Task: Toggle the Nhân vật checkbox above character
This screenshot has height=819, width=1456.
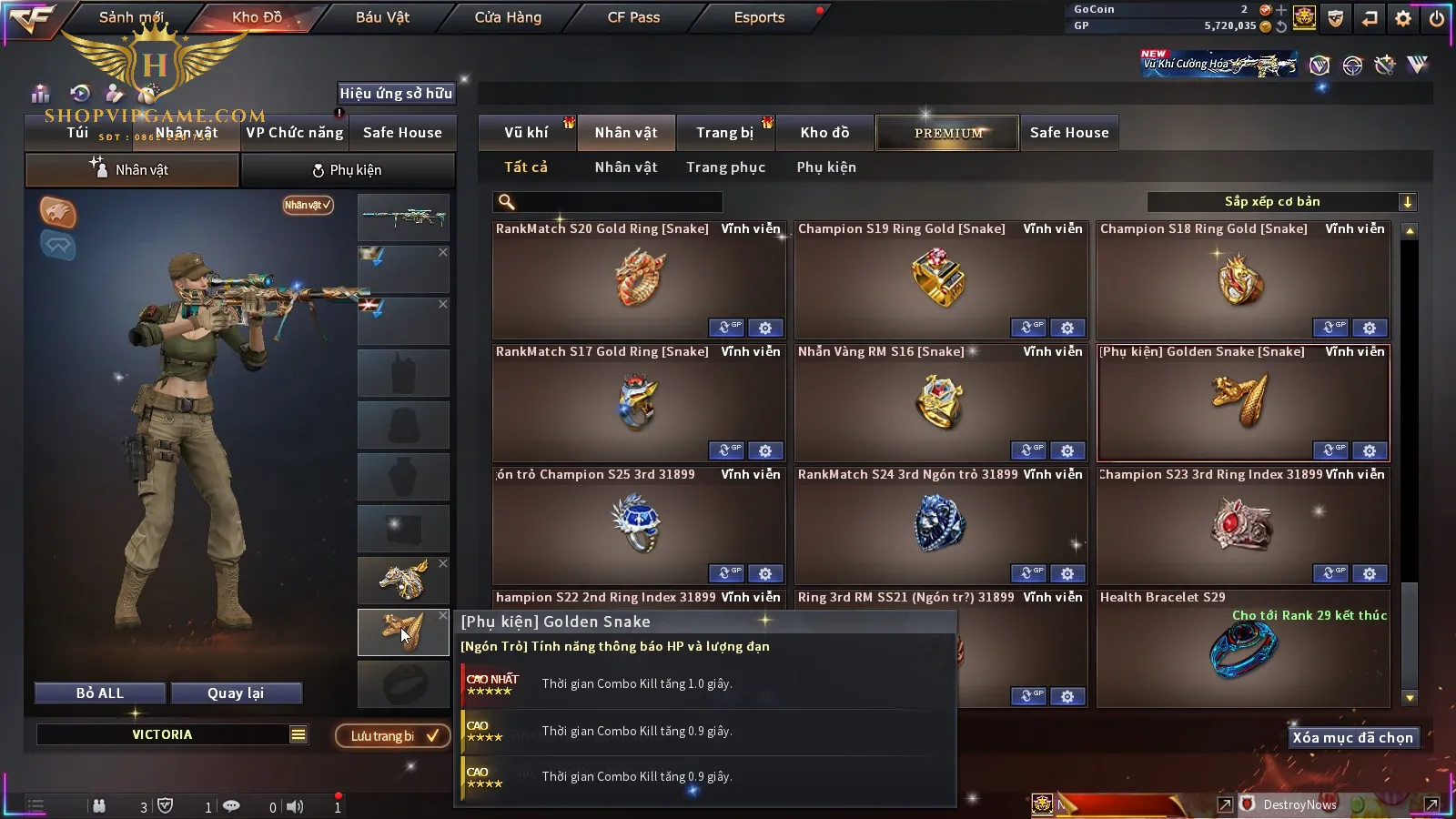Action: [308, 205]
